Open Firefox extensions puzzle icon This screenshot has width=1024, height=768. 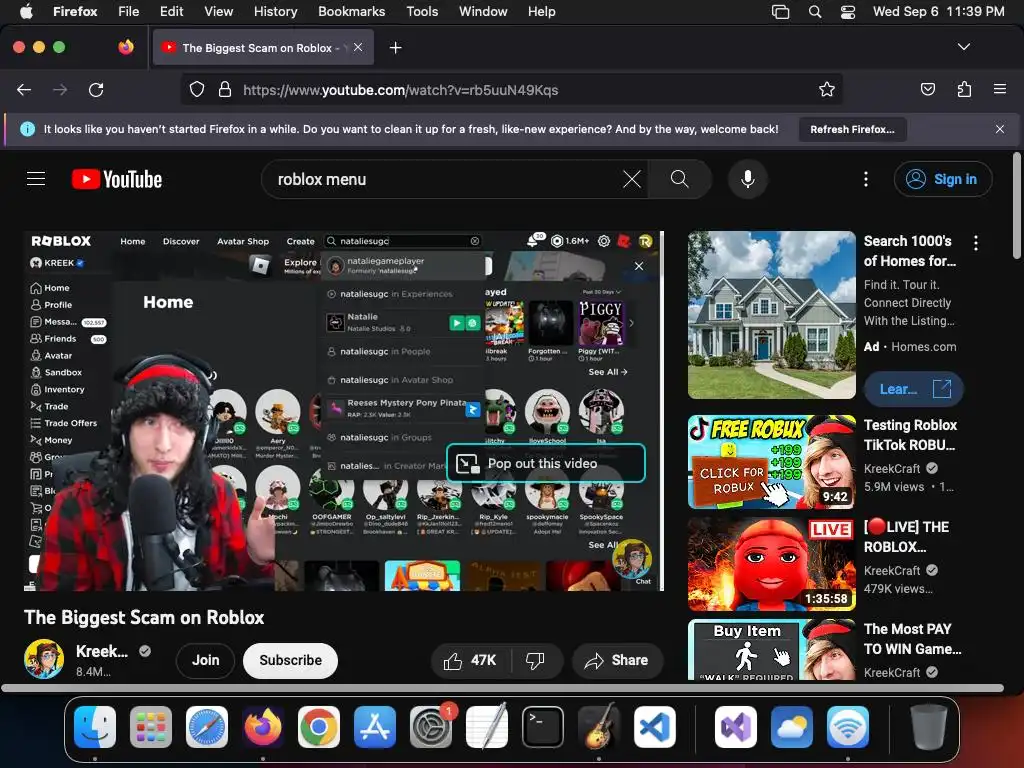tap(964, 89)
